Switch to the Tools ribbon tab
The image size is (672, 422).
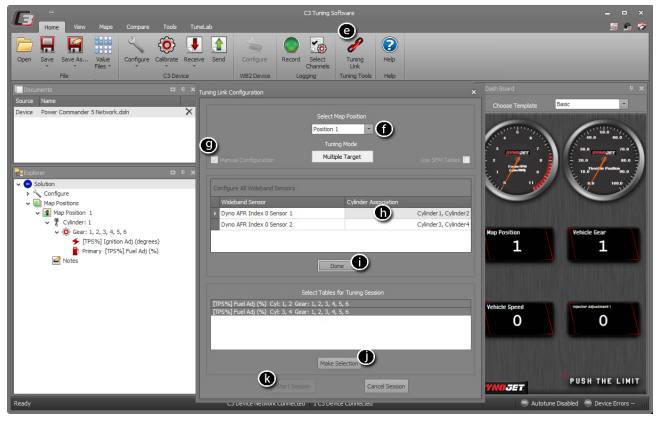tap(170, 27)
